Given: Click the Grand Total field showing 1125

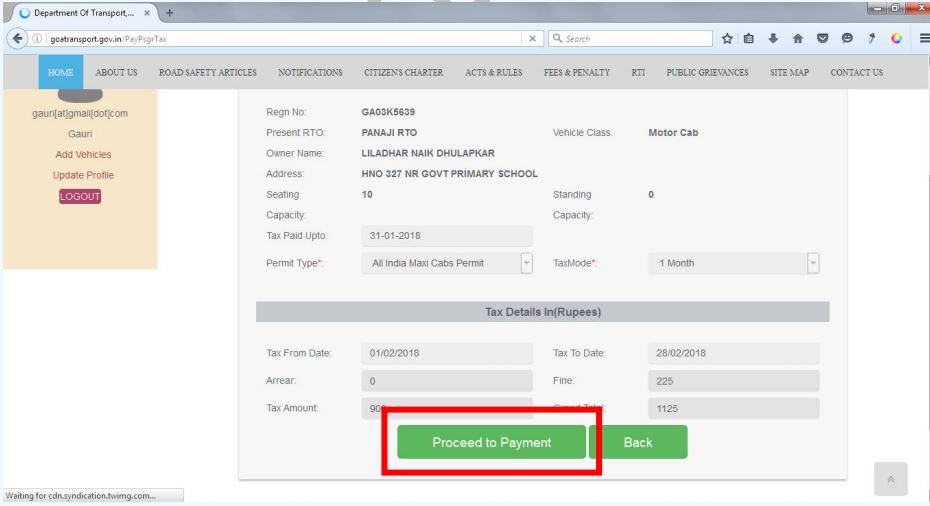Looking at the screenshot, I should pos(733,408).
